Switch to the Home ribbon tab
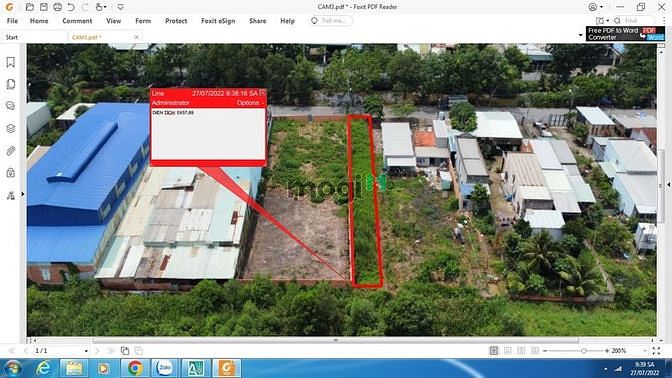672x378 pixels. tap(39, 21)
